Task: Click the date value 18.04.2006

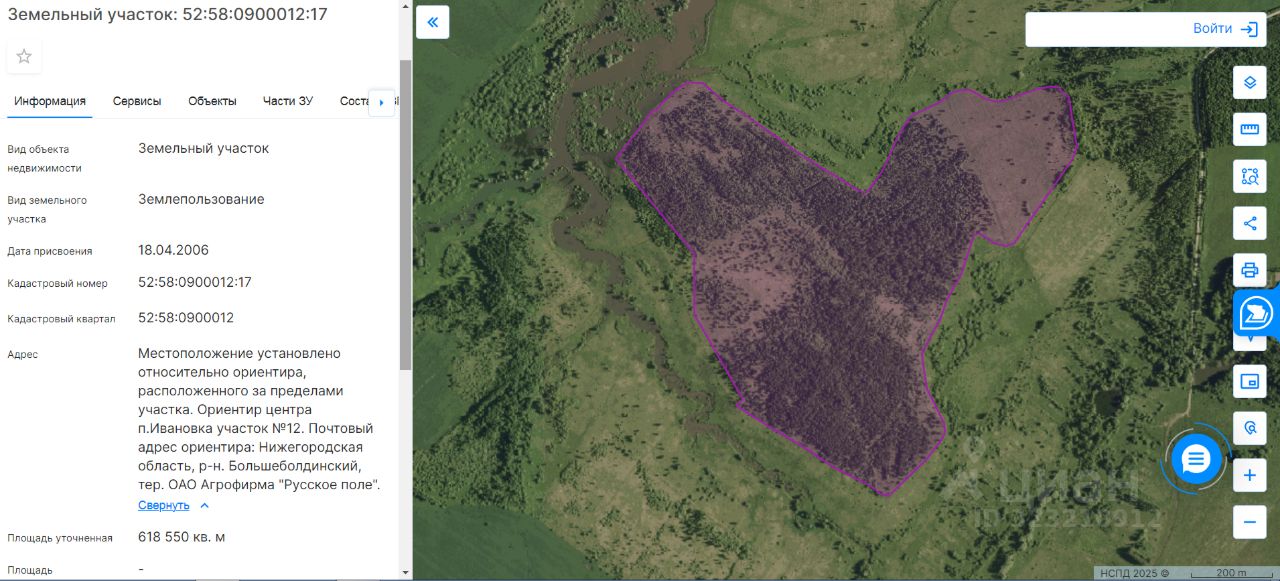Action: pyautogui.click(x=173, y=249)
